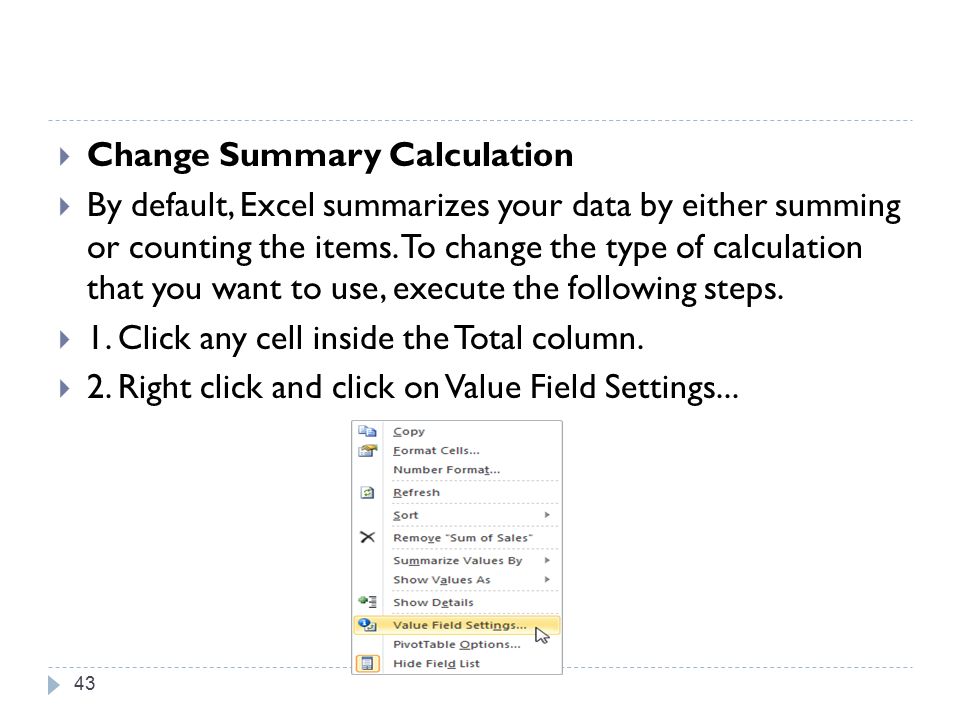Open PivotTable Options... entry
Screen dimensions: 960x720
(x=457, y=645)
